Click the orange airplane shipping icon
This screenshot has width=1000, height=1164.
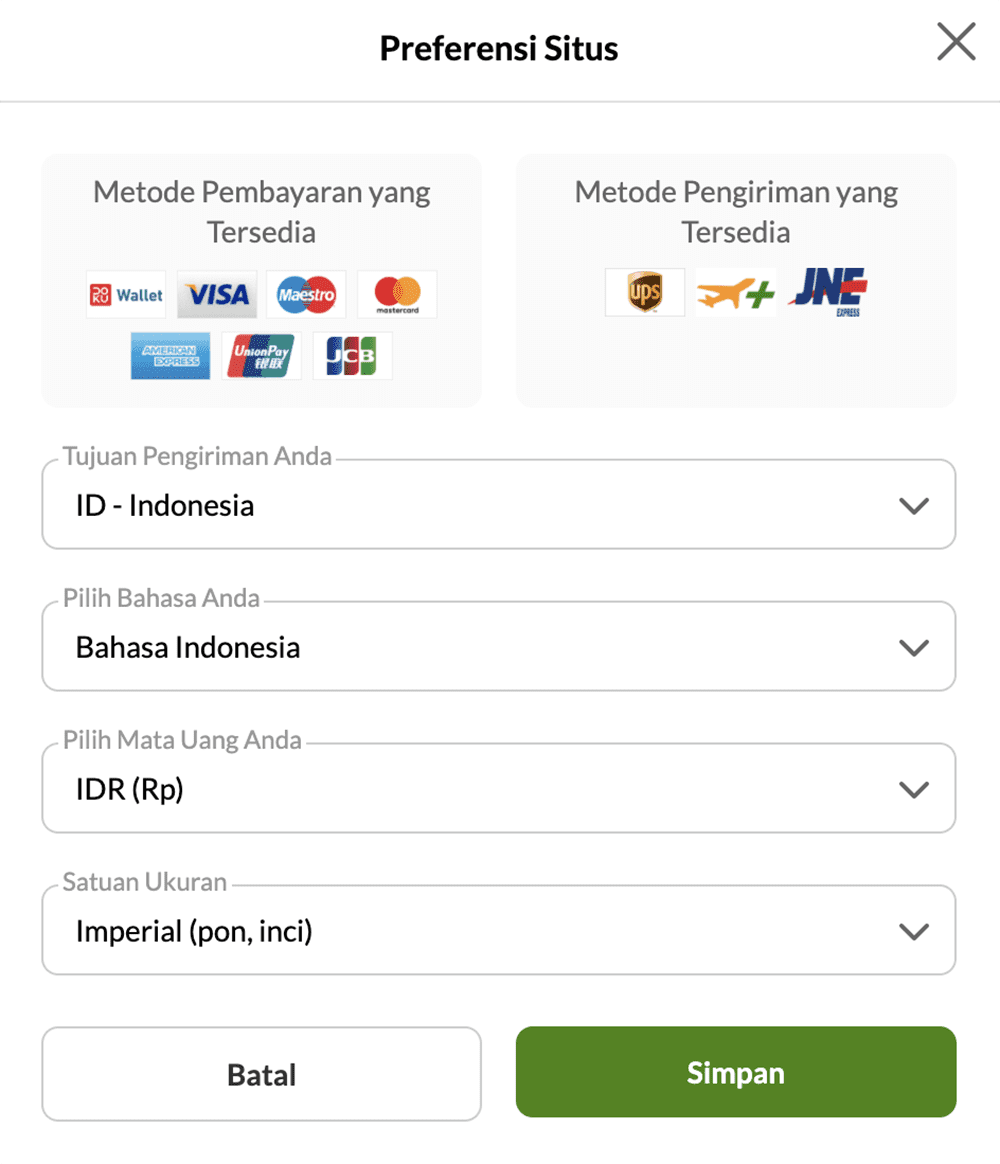tap(735, 293)
